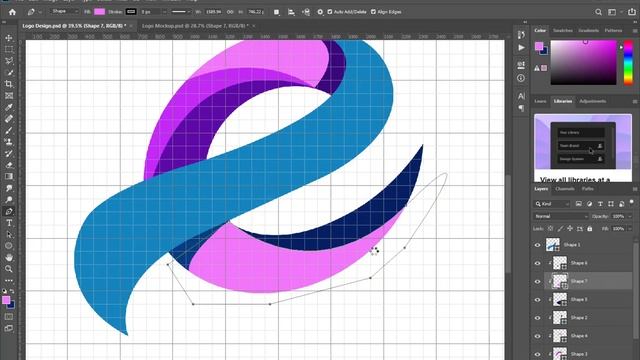Hide the Shape 2 layer
640x360 pixels.
coord(538,318)
